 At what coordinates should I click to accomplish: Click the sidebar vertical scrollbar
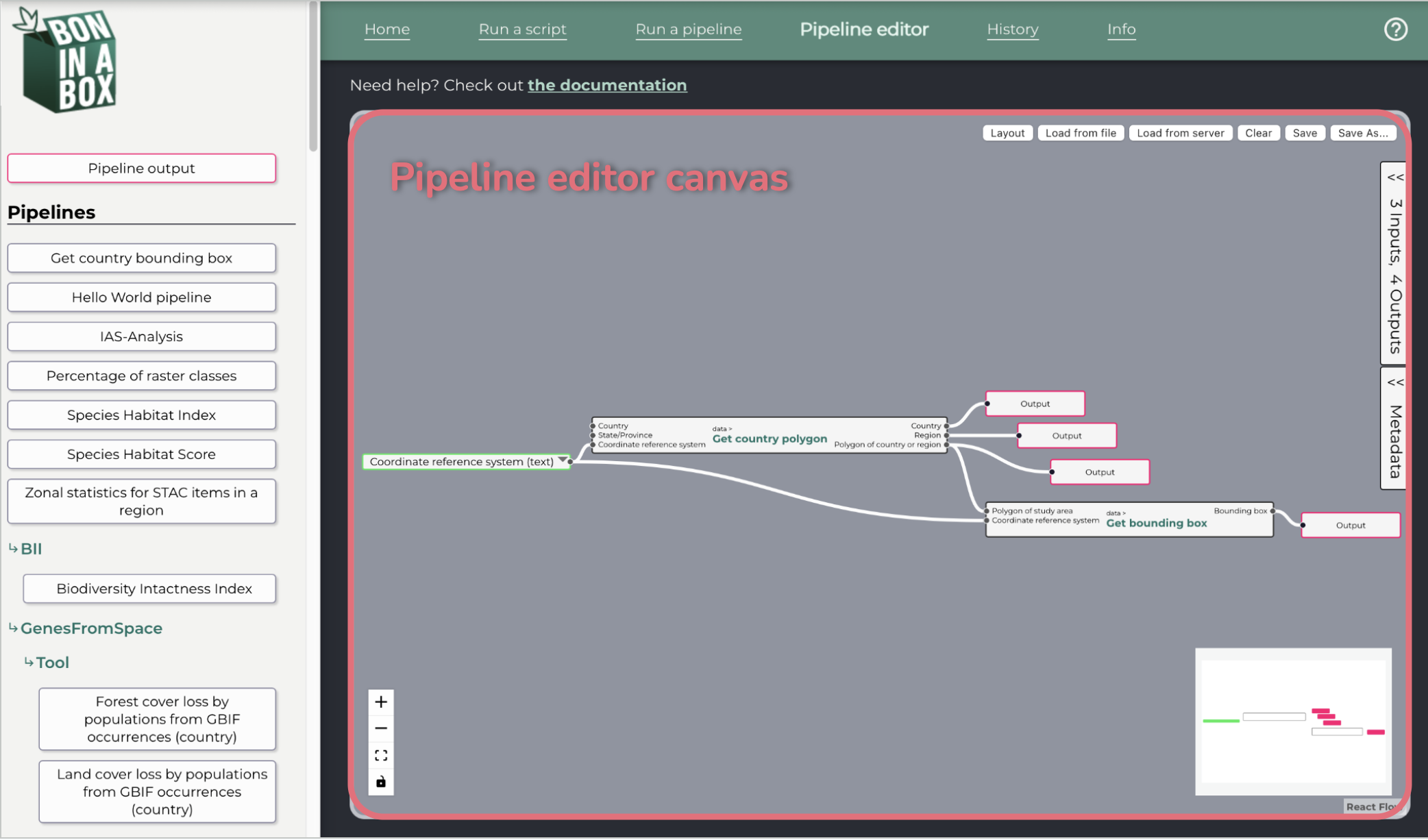coord(313,77)
